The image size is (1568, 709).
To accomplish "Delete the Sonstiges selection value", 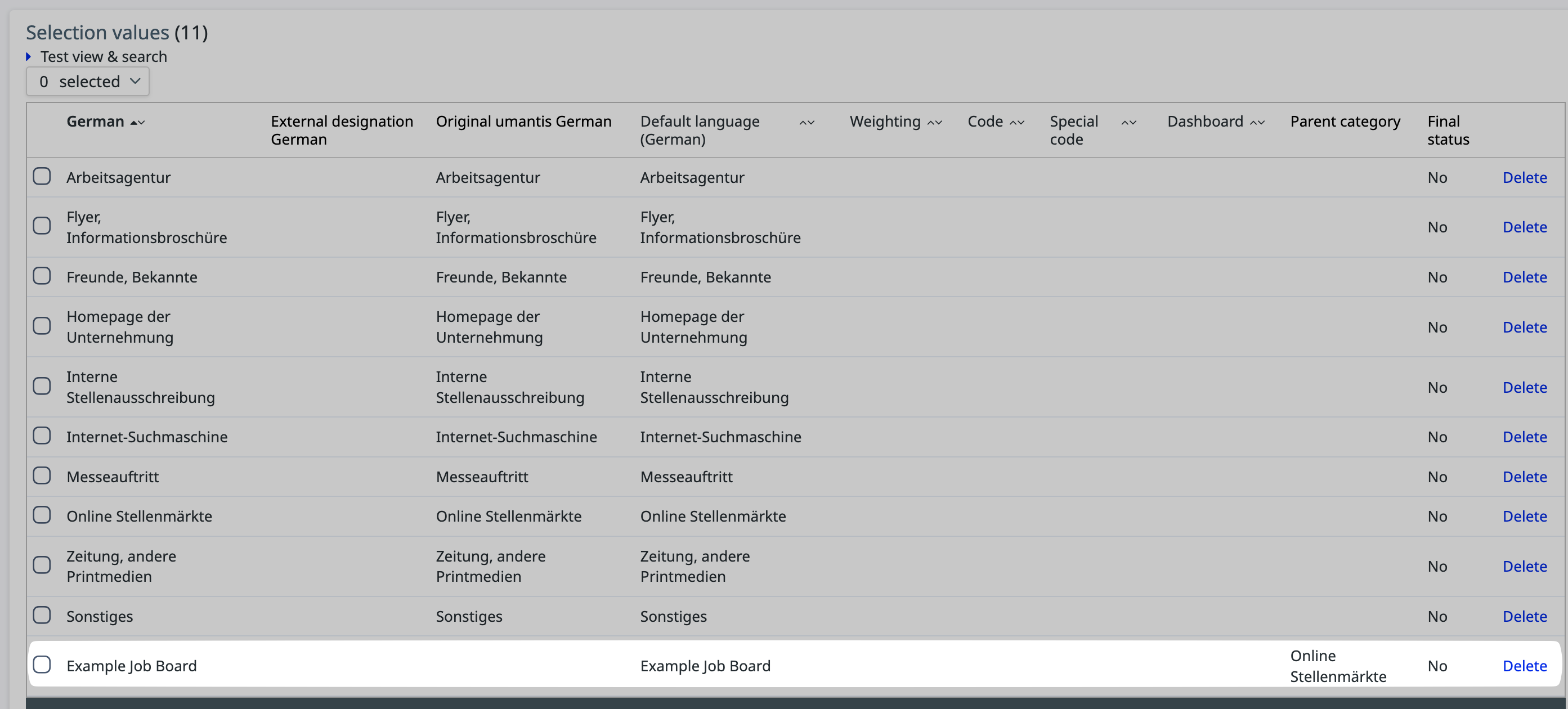I will [1524, 616].
